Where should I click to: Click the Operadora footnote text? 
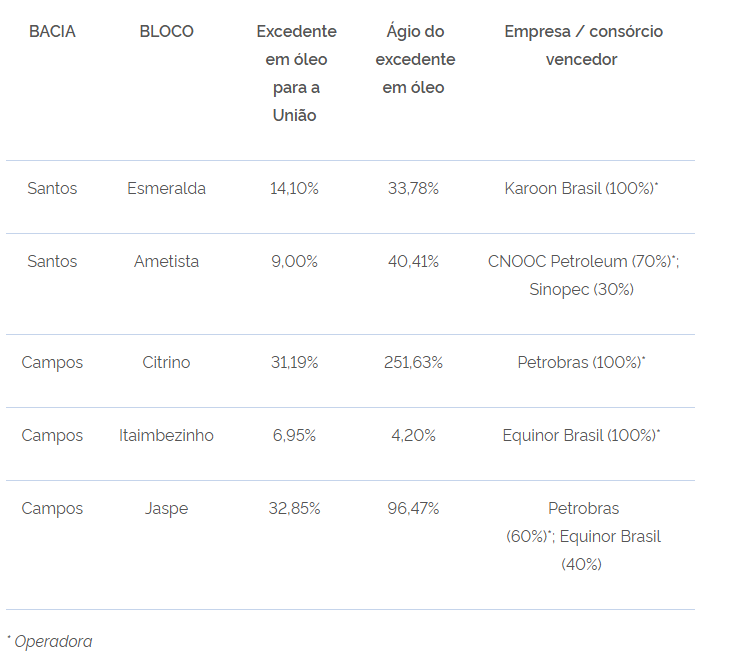(x=53, y=641)
